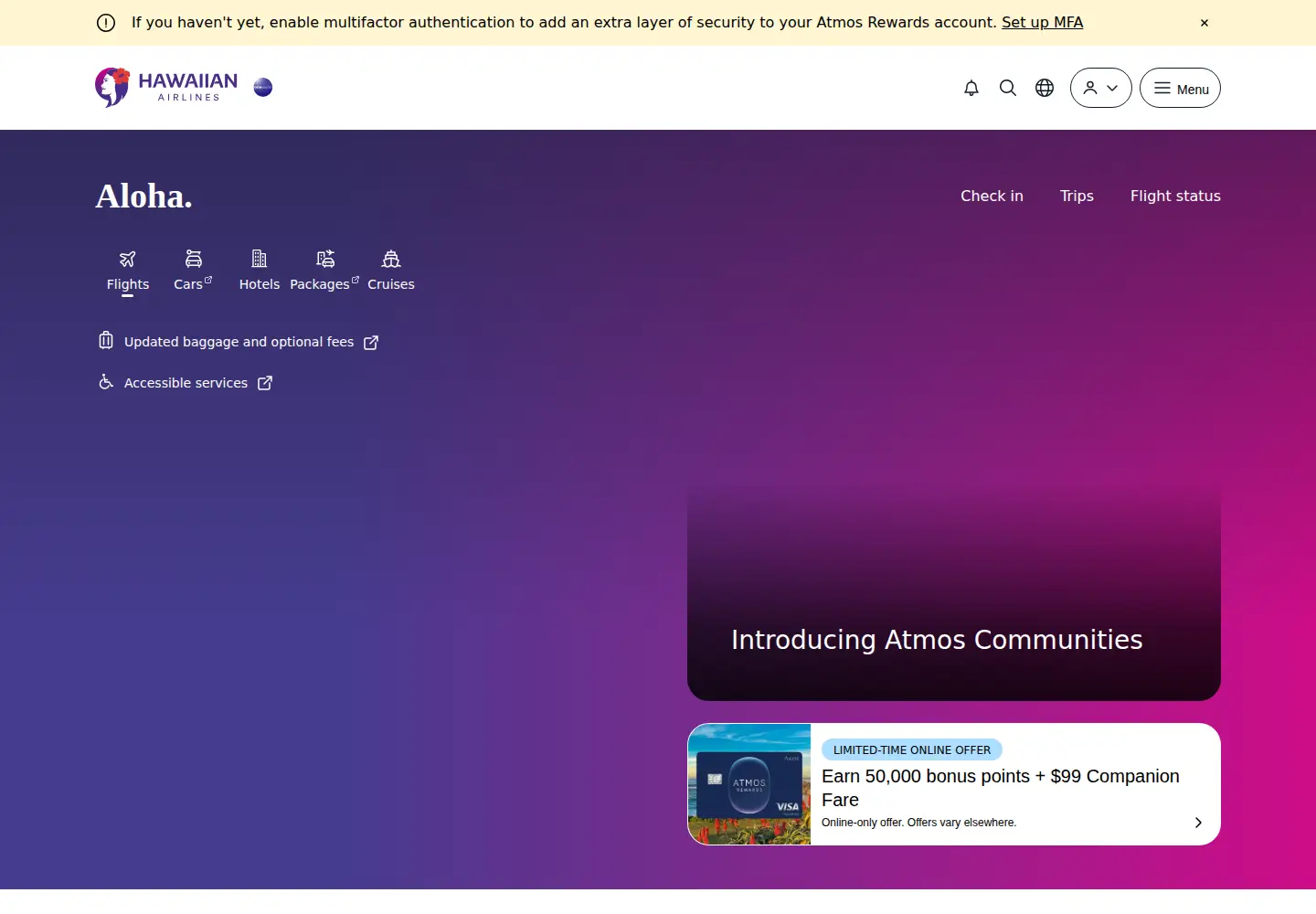1316x914 pixels.
Task: Dismiss the MFA banner with the X
Action: tap(1205, 23)
